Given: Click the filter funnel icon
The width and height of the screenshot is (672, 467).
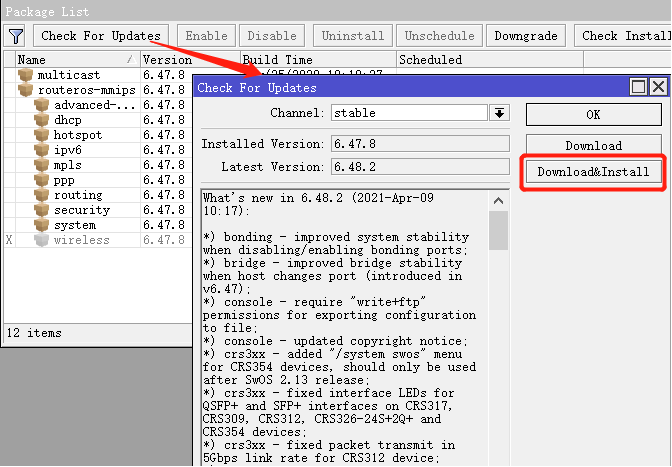Looking at the screenshot, I should [16, 36].
